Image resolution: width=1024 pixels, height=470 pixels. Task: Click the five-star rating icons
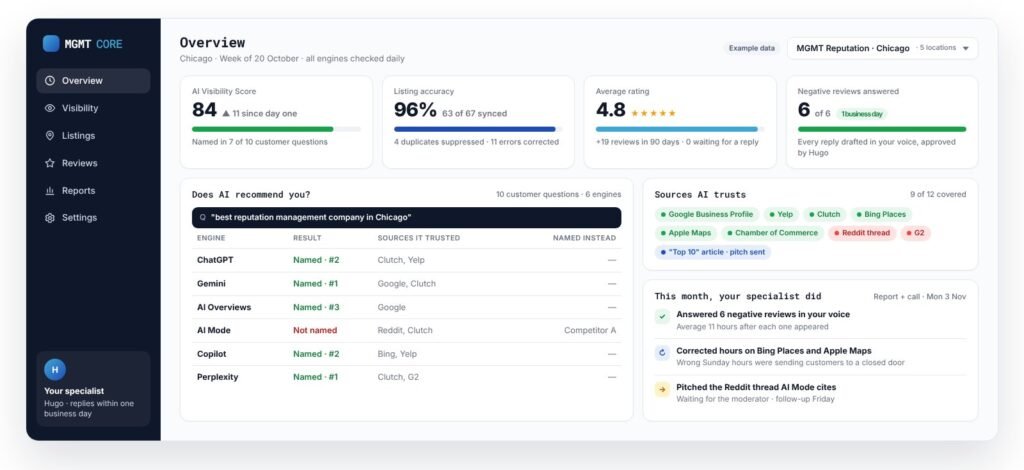point(653,114)
